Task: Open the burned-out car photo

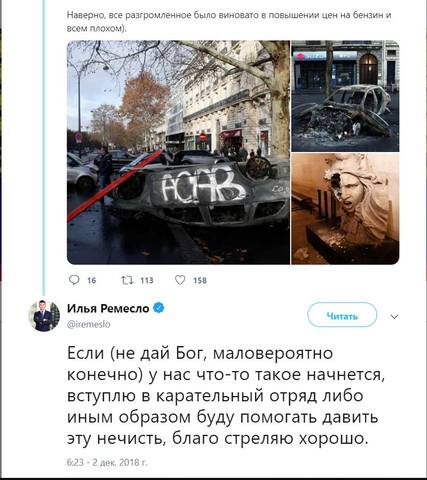Action: (x=345, y=96)
